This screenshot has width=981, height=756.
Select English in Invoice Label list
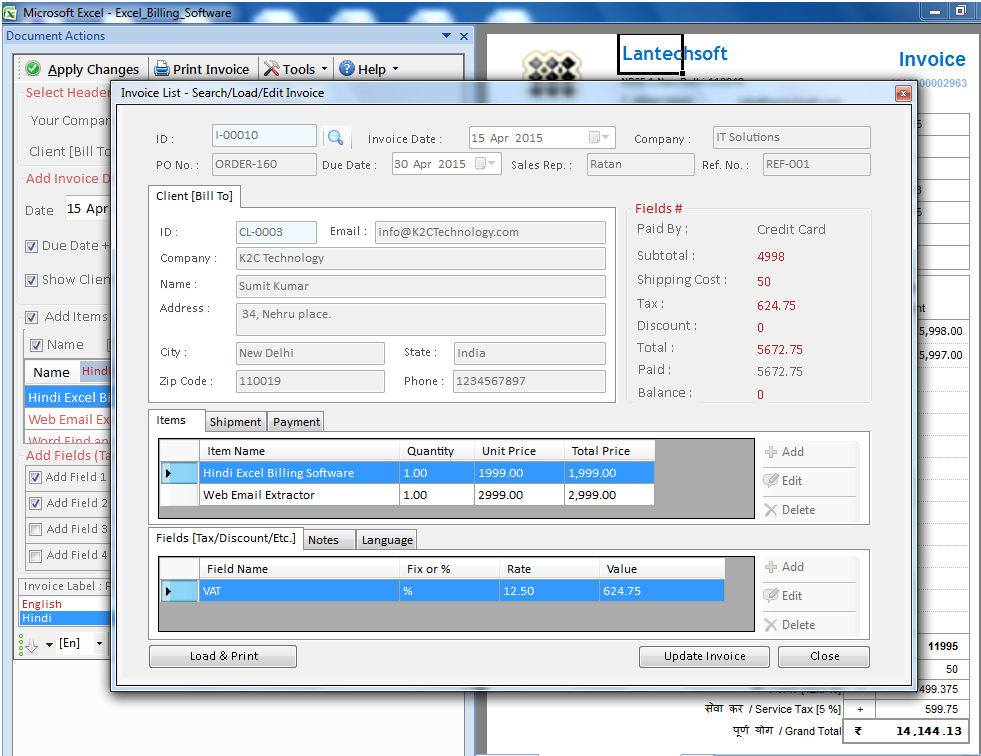tap(65, 604)
